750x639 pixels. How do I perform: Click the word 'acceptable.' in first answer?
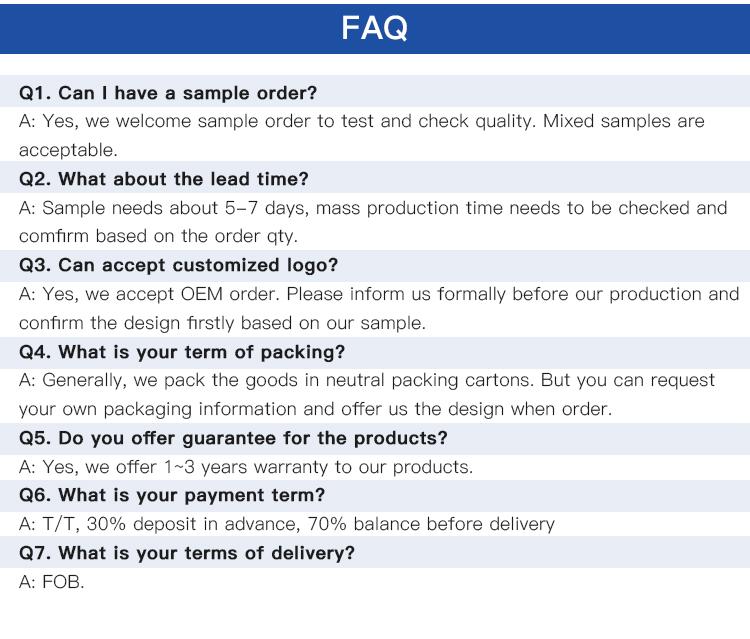[x=68, y=150]
